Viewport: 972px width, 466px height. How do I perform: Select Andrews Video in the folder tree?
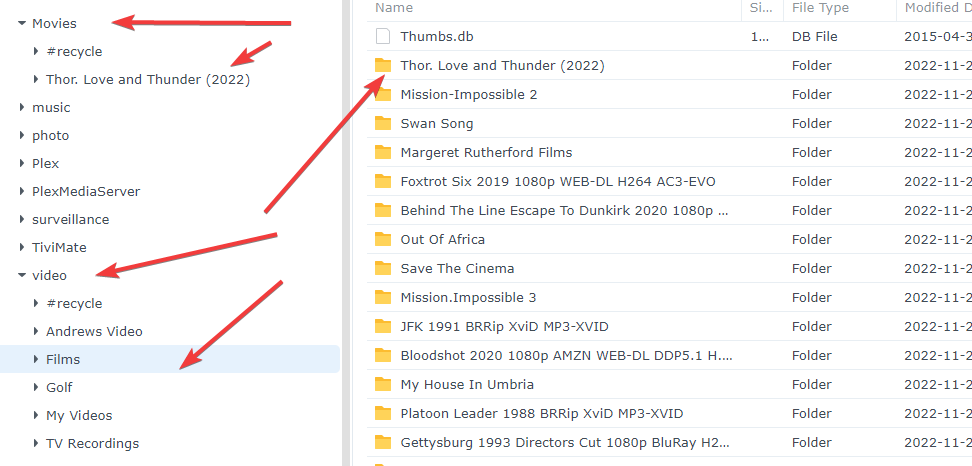tap(94, 332)
